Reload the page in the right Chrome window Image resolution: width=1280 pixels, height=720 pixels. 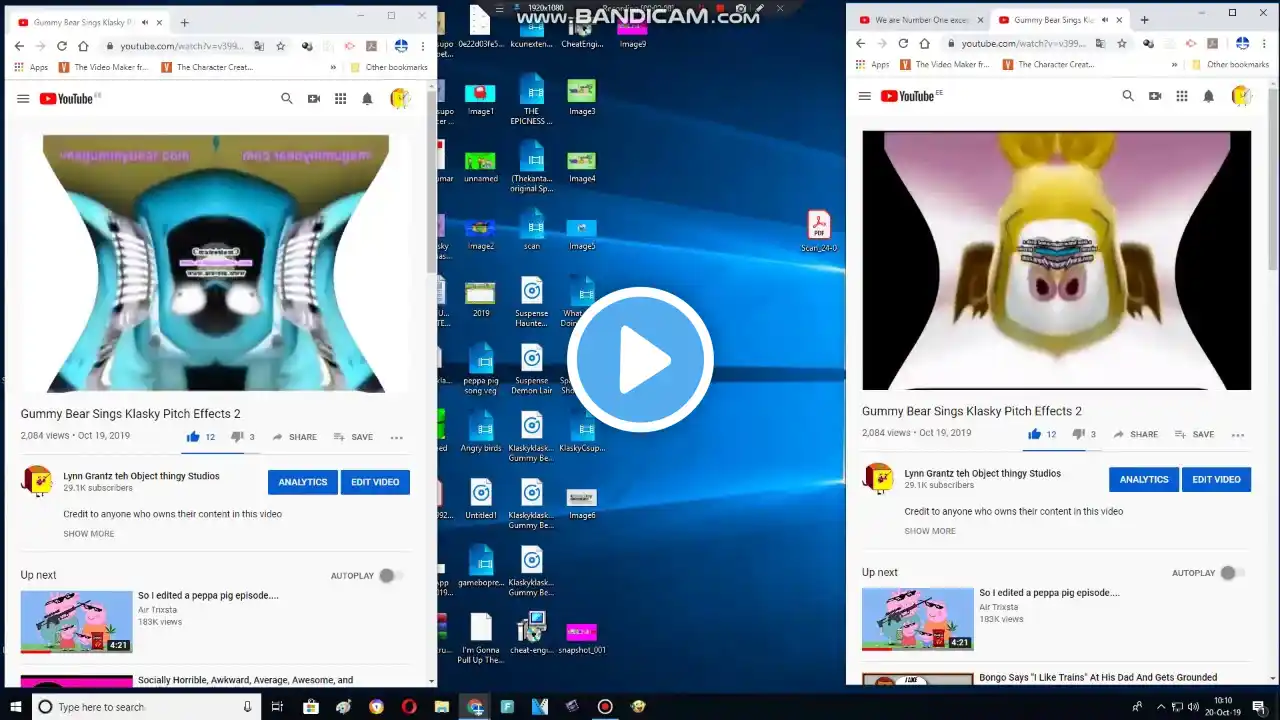(x=903, y=44)
